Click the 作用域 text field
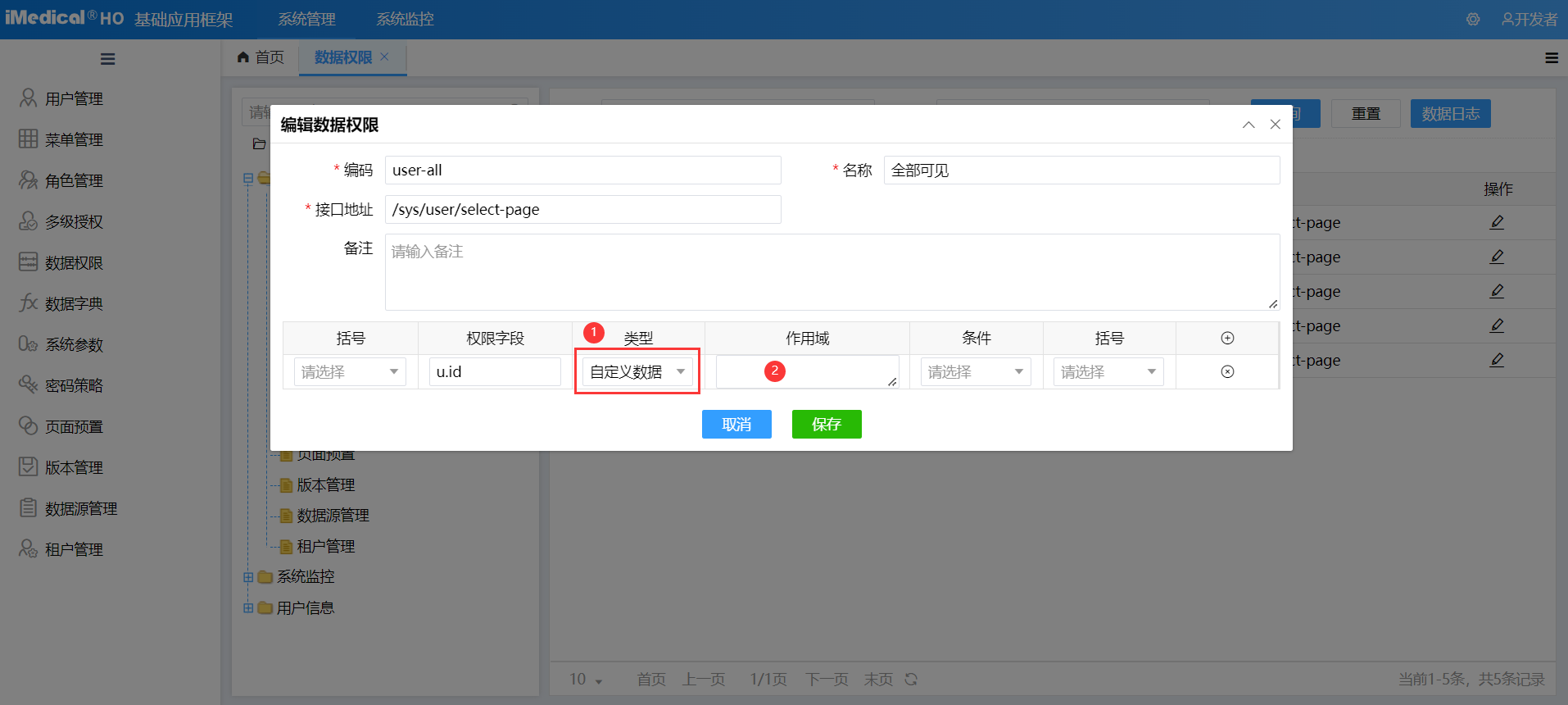 [x=807, y=372]
